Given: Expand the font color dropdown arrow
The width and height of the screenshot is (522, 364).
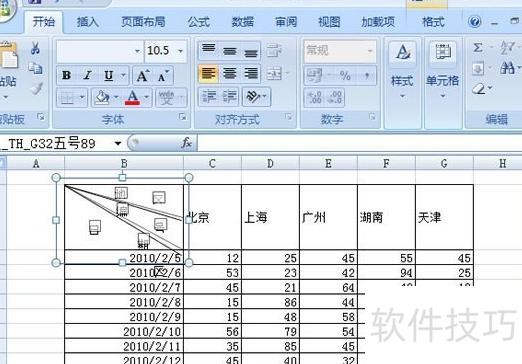Looking at the screenshot, I should pos(146,98).
